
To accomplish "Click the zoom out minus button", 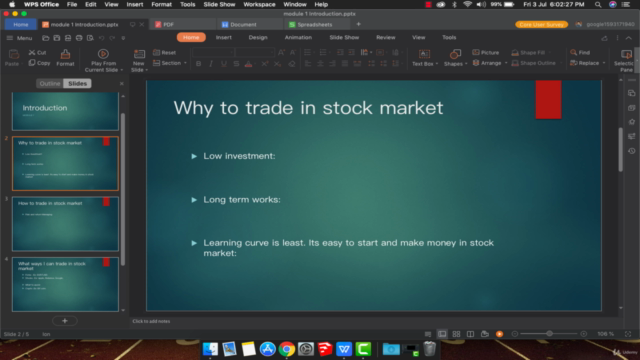I will (515, 334).
